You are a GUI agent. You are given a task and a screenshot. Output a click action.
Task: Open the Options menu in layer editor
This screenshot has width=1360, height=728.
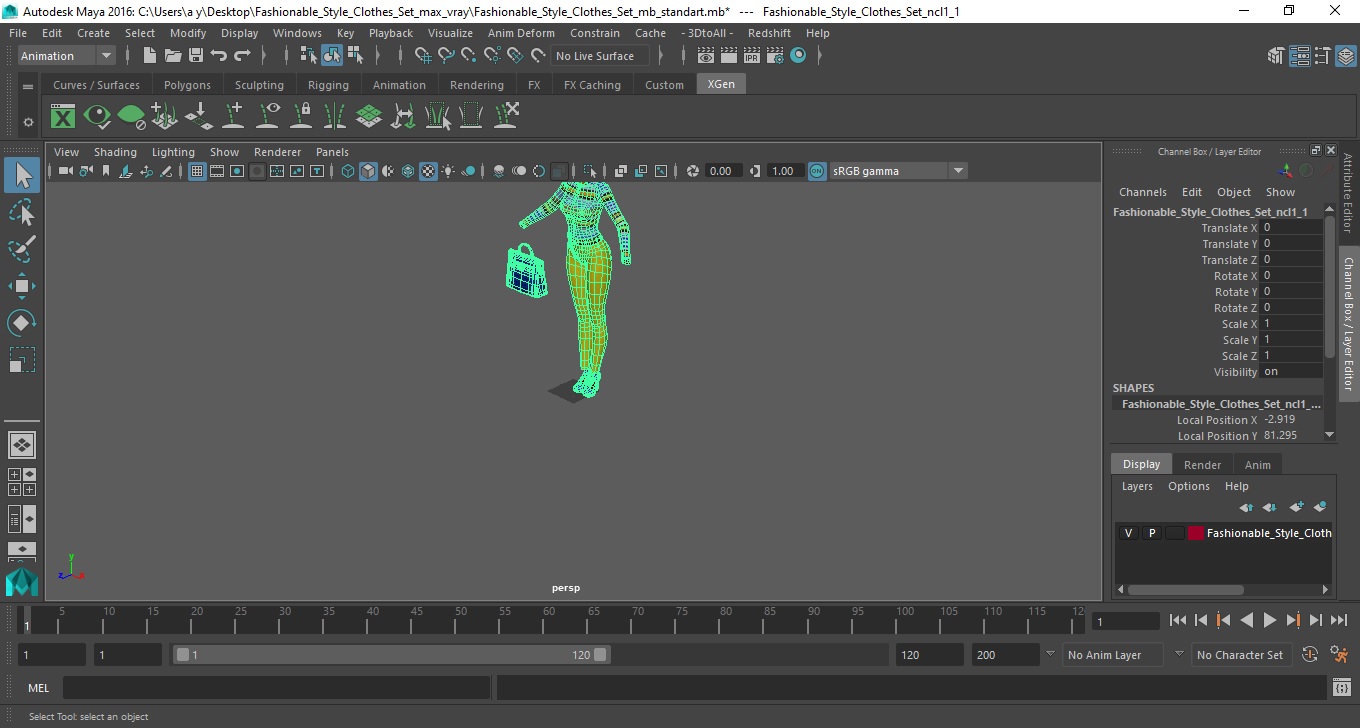click(1189, 486)
